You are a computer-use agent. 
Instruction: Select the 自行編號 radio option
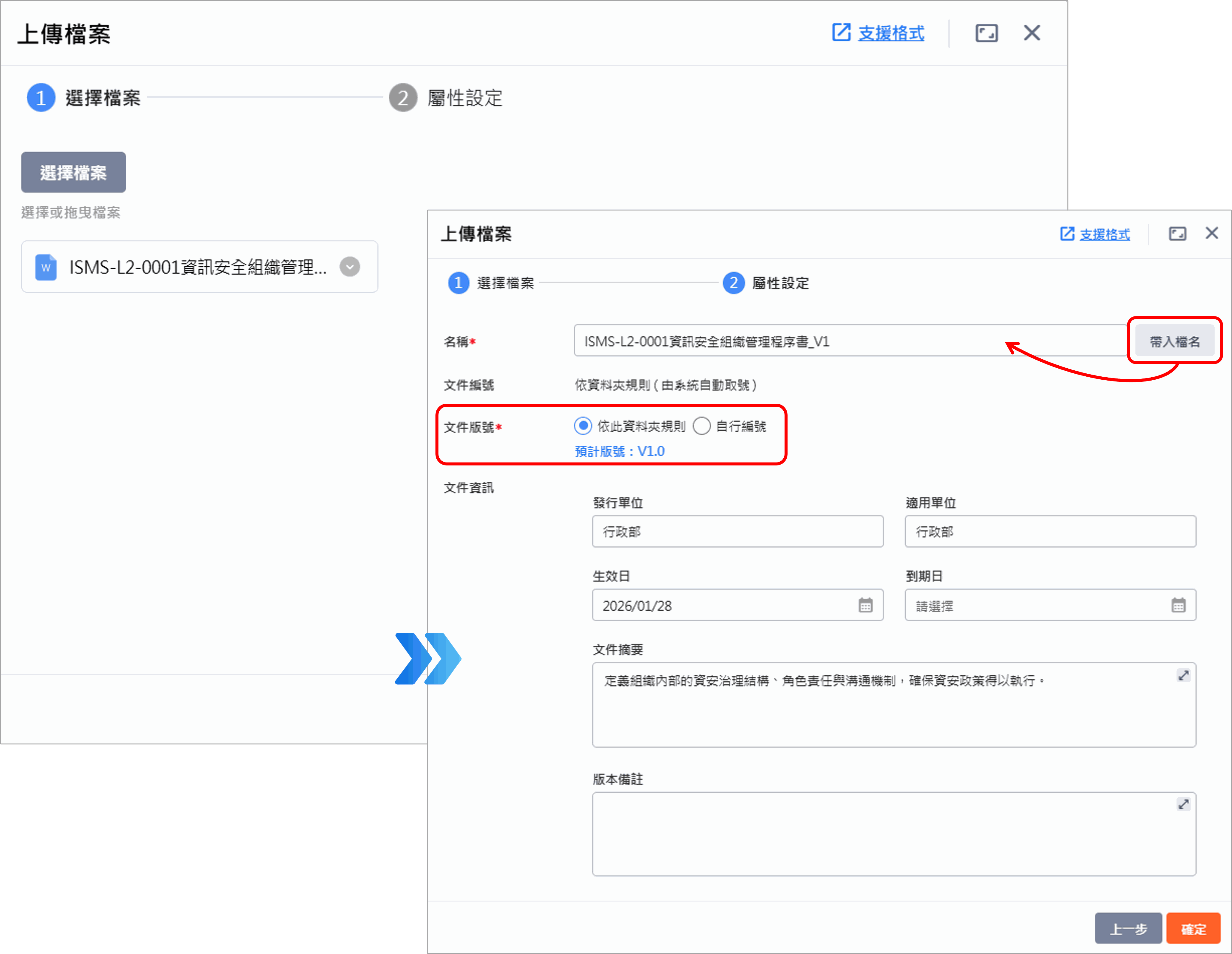point(702,426)
